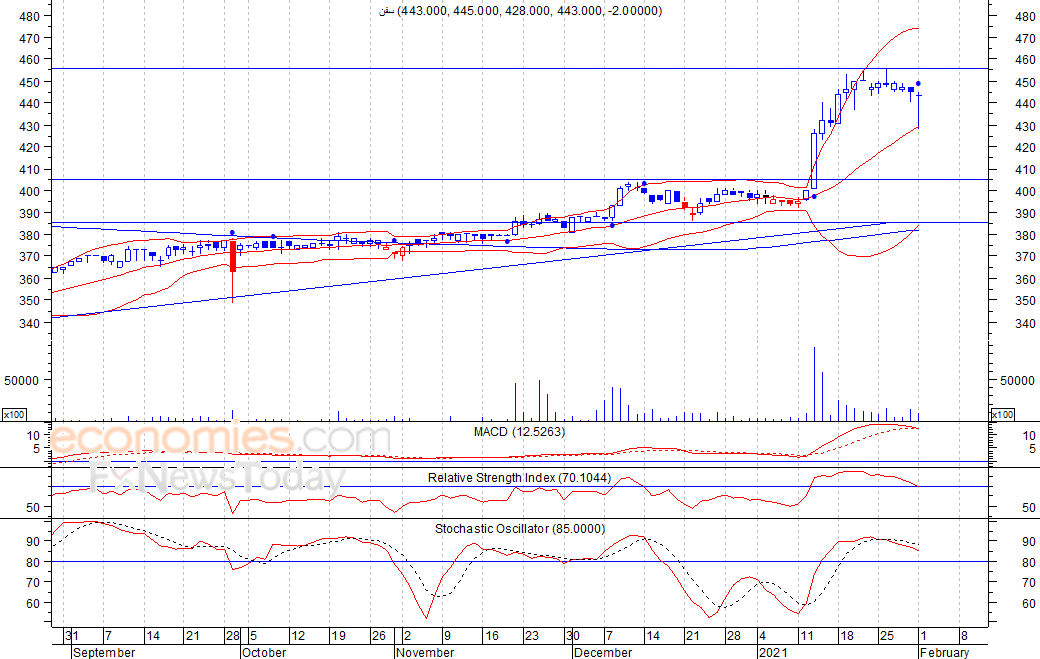Click 50000 volume label on left axis
Image resolution: width=1040 pixels, height=659 pixels.
[22, 381]
